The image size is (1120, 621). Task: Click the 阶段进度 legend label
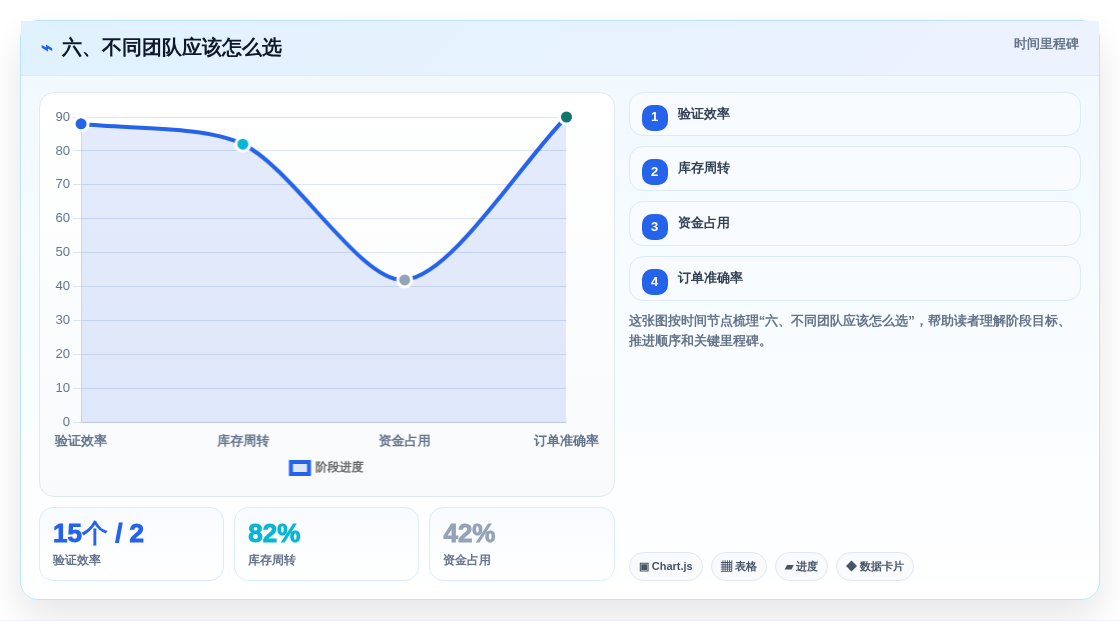pos(339,467)
